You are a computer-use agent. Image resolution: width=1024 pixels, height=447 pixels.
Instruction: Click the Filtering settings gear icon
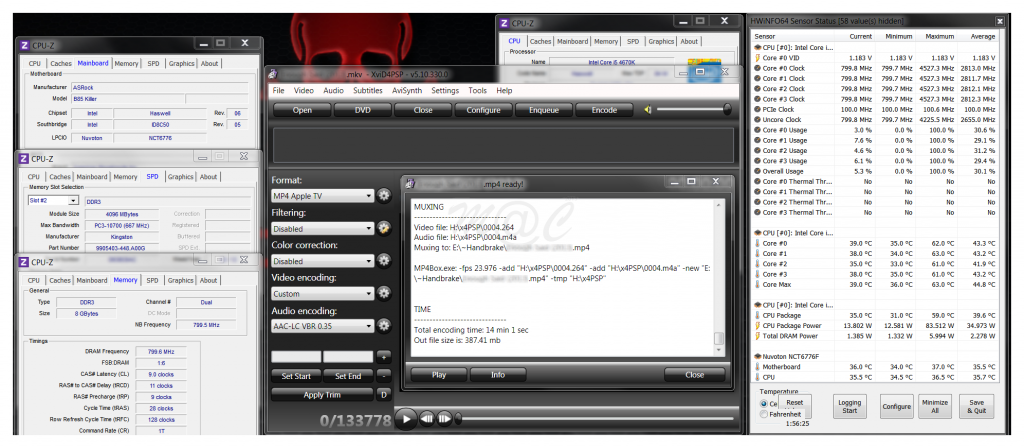click(x=384, y=228)
